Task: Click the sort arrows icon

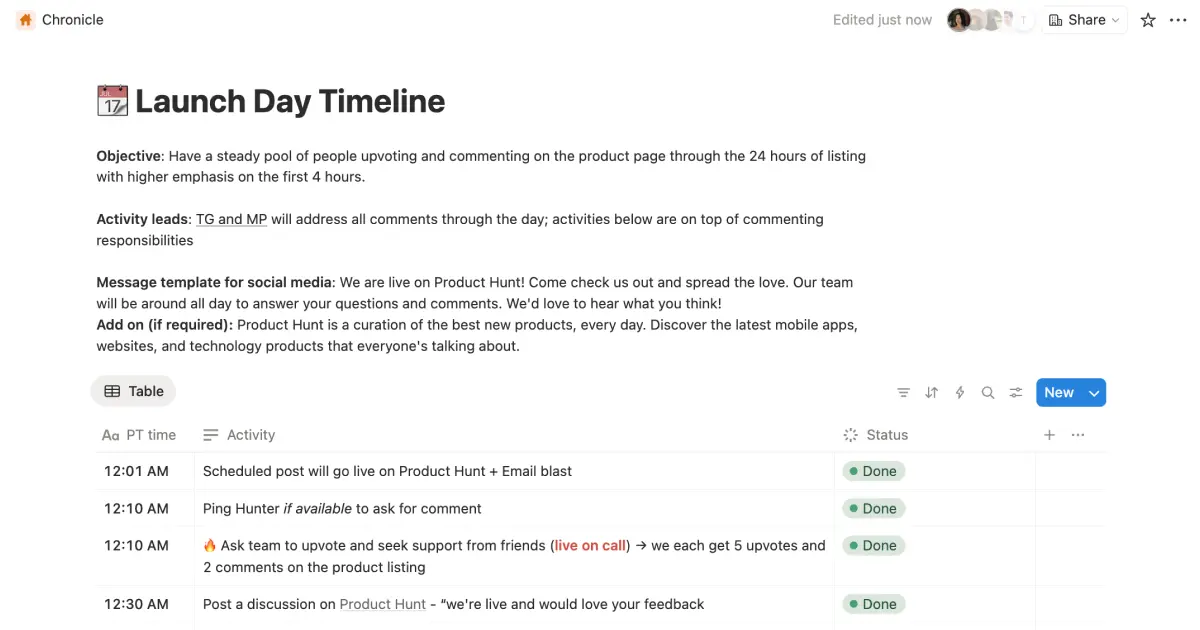Action: [x=931, y=393]
